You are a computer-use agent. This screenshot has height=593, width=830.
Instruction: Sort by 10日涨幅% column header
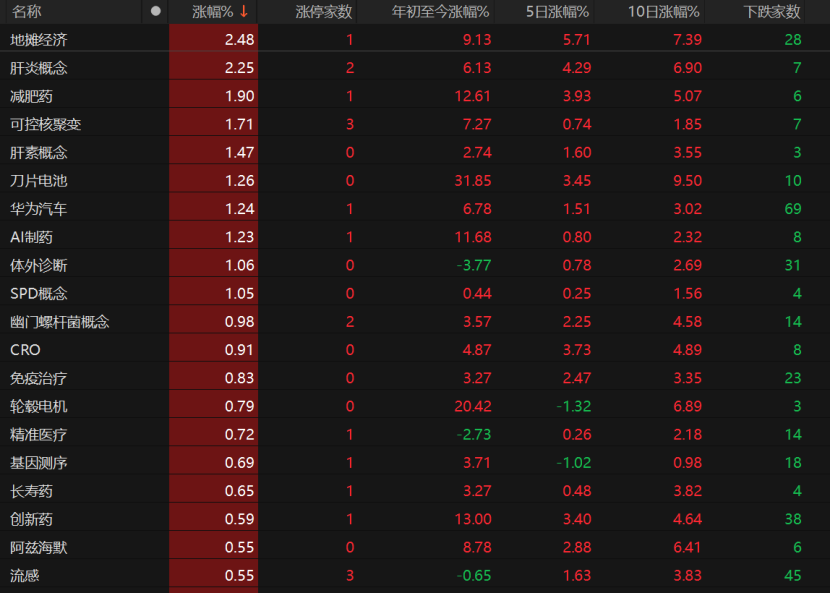click(x=663, y=12)
